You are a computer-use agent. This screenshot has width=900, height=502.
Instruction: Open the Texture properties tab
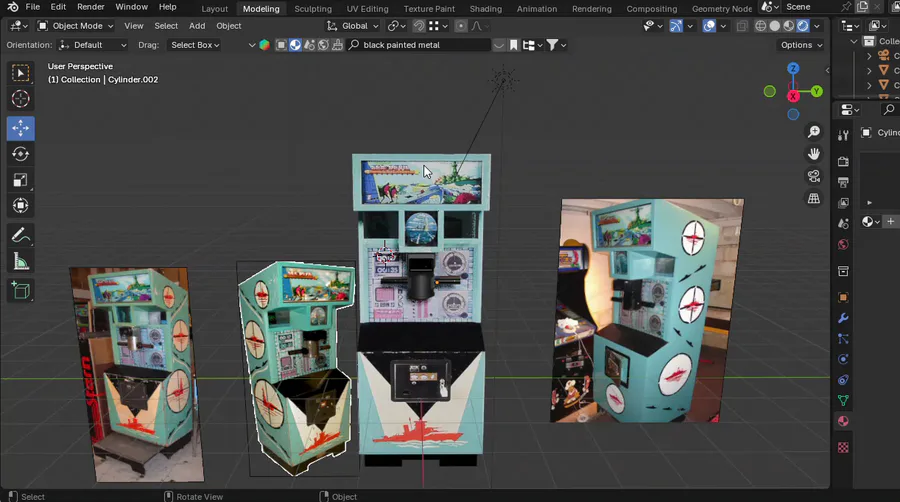coord(843,447)
